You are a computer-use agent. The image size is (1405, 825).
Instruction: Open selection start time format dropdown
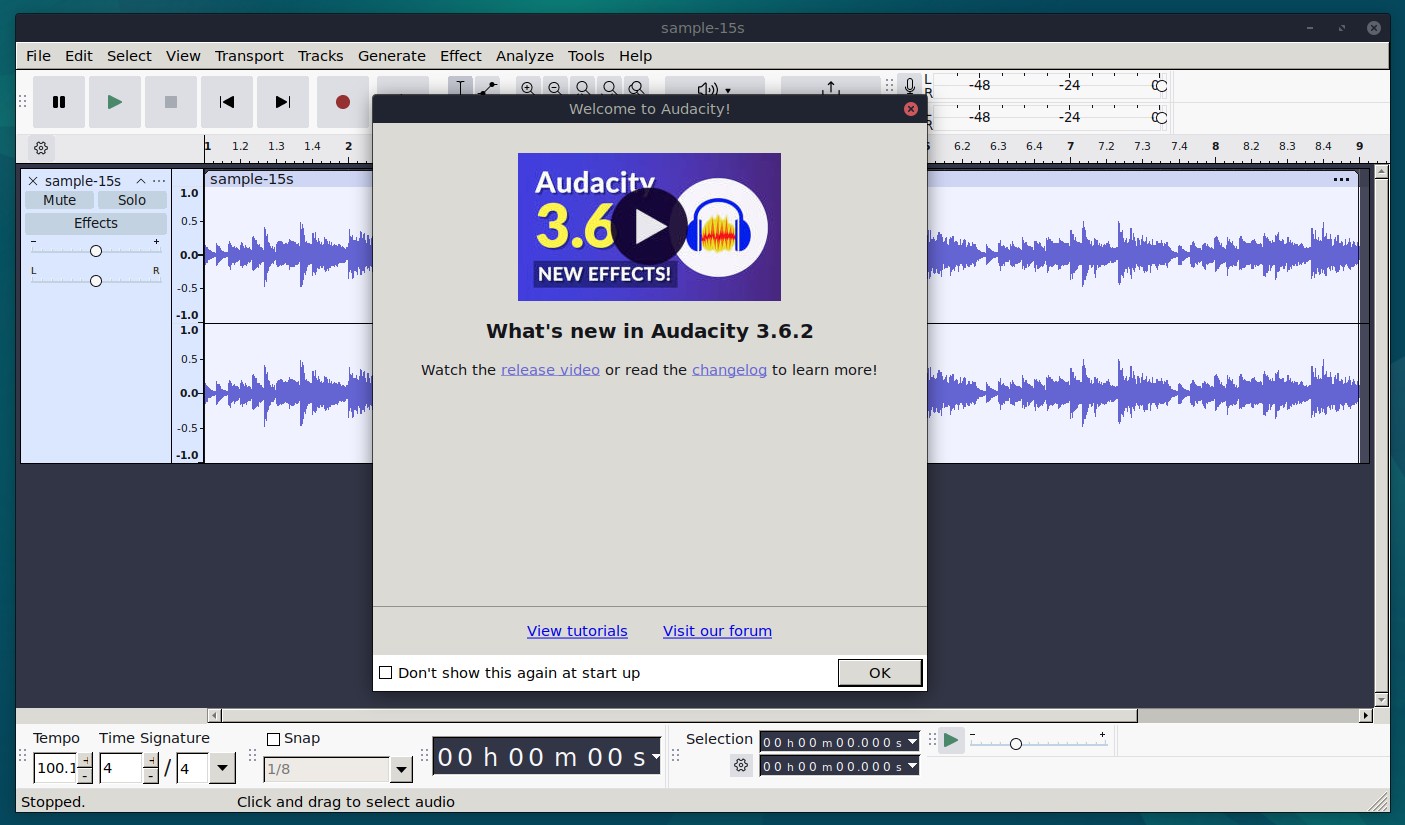[x=912, y=742]
